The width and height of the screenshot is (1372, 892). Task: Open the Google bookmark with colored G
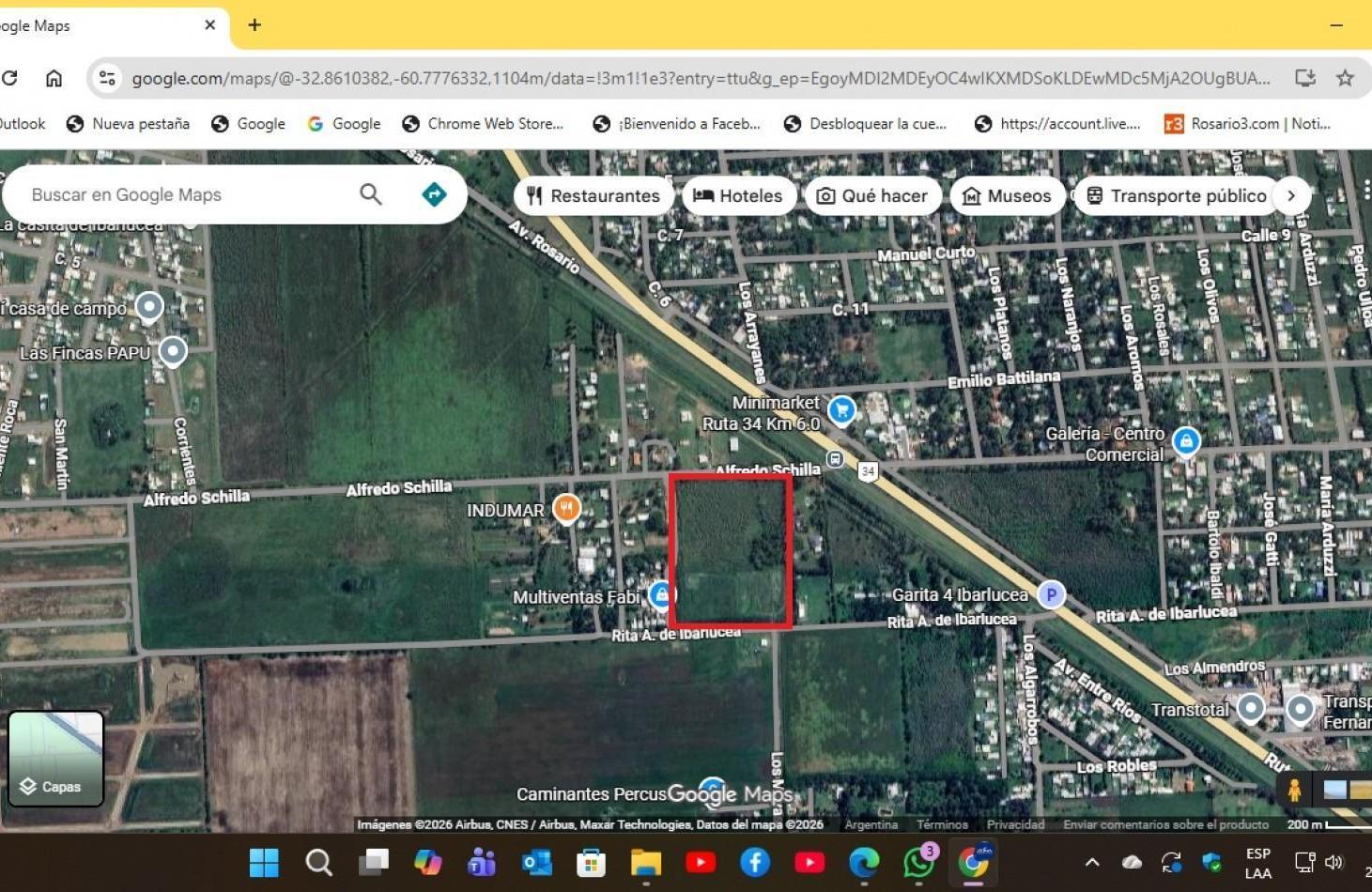click(344, 124)
